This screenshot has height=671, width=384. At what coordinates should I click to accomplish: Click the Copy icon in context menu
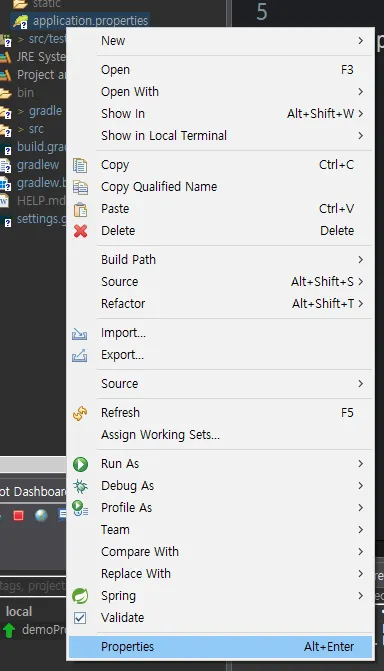tap(80, 165)
